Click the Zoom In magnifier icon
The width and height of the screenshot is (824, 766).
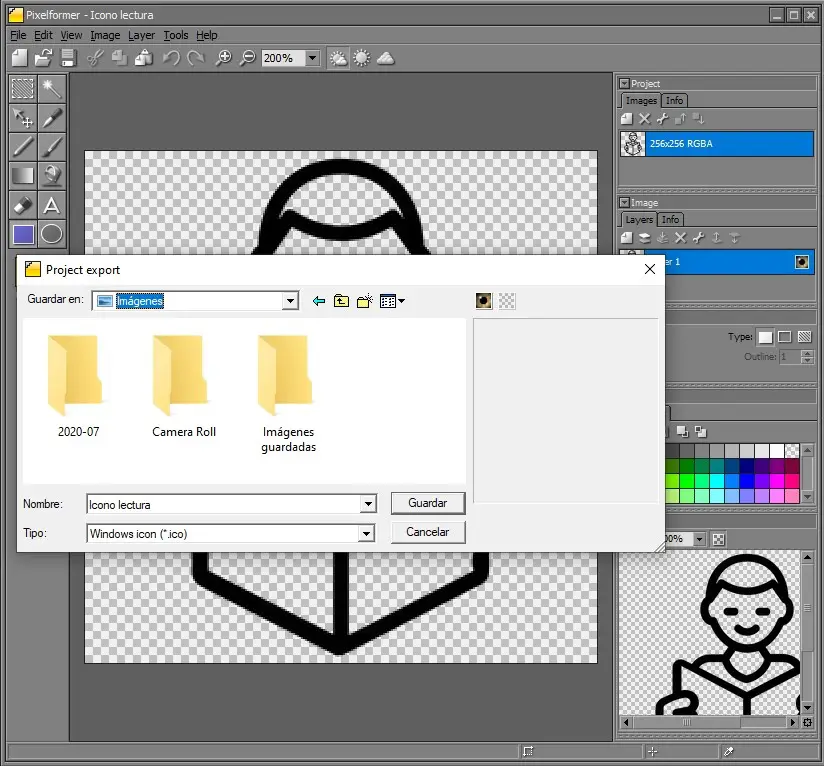224,58
